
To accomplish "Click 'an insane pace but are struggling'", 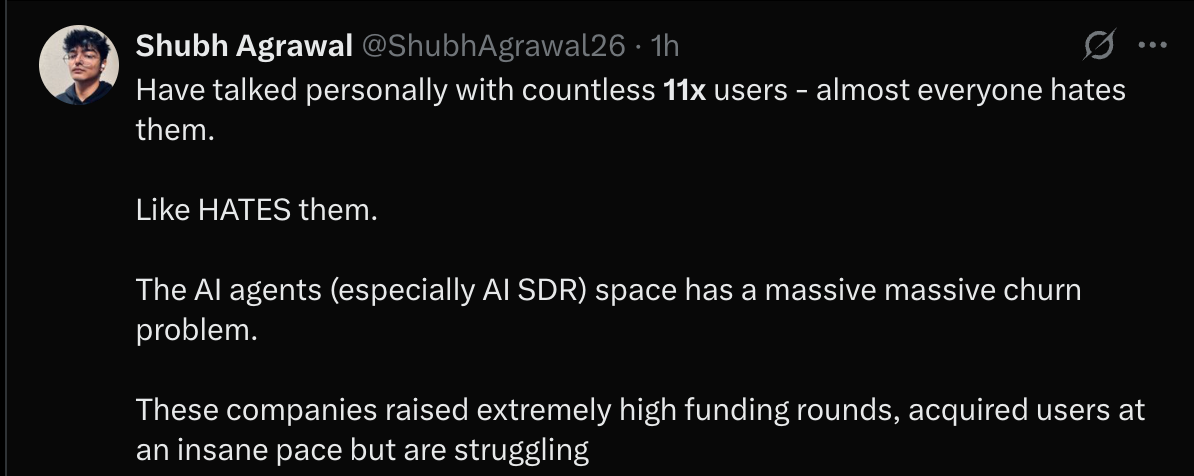I will pyautogui.click(x=361, y=451).
